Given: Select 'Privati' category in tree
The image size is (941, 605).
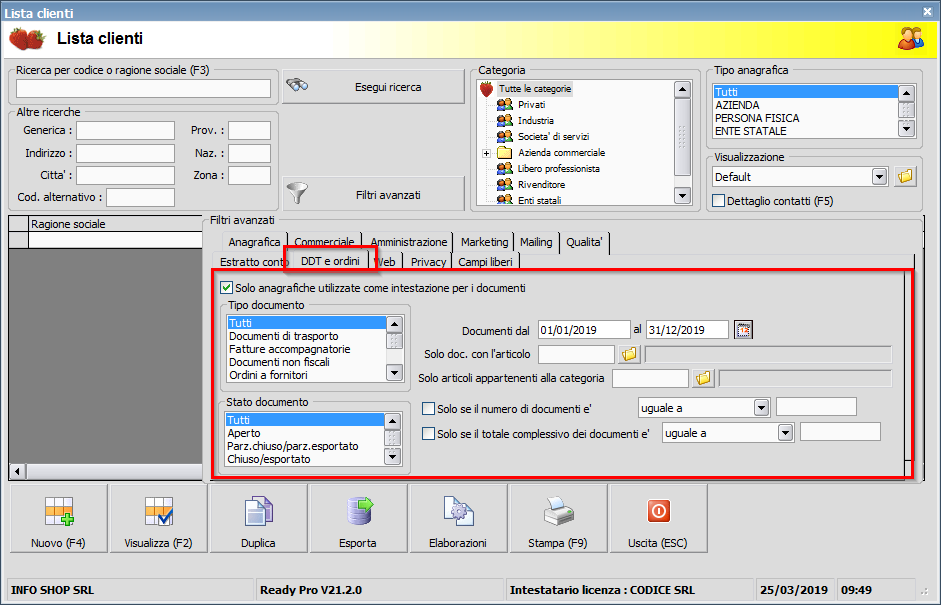Looking at the screenshot, I should click(532, 104).
